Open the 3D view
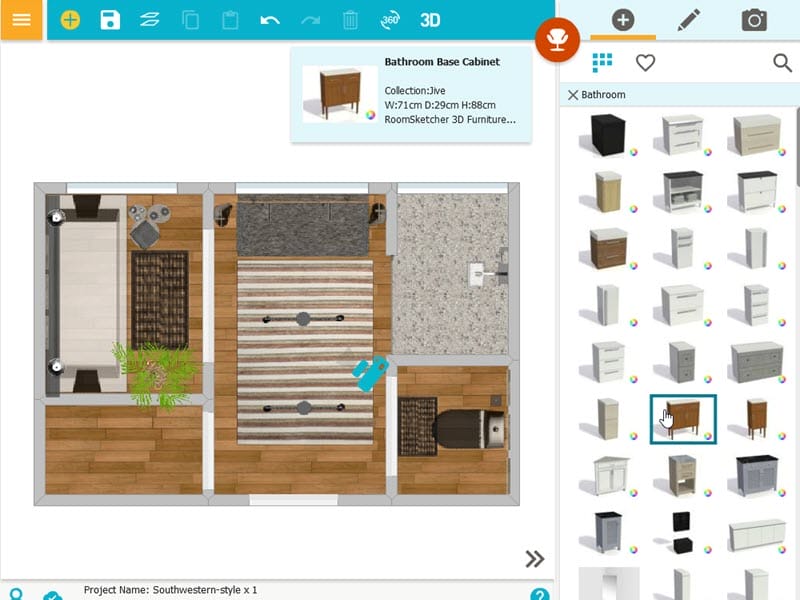800x600 pixels. click(x=430, y=19)
